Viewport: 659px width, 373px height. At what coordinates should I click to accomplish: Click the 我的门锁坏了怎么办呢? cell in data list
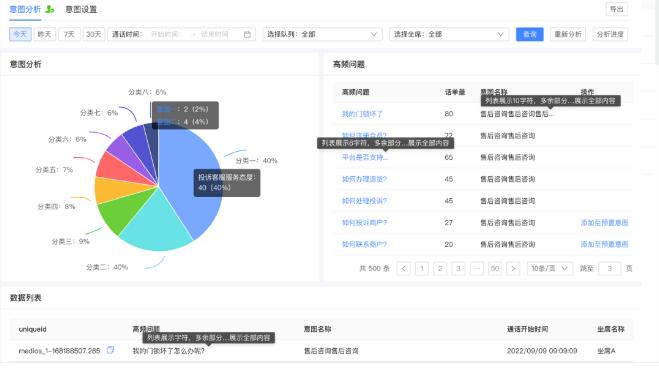(x=169, y=351)
